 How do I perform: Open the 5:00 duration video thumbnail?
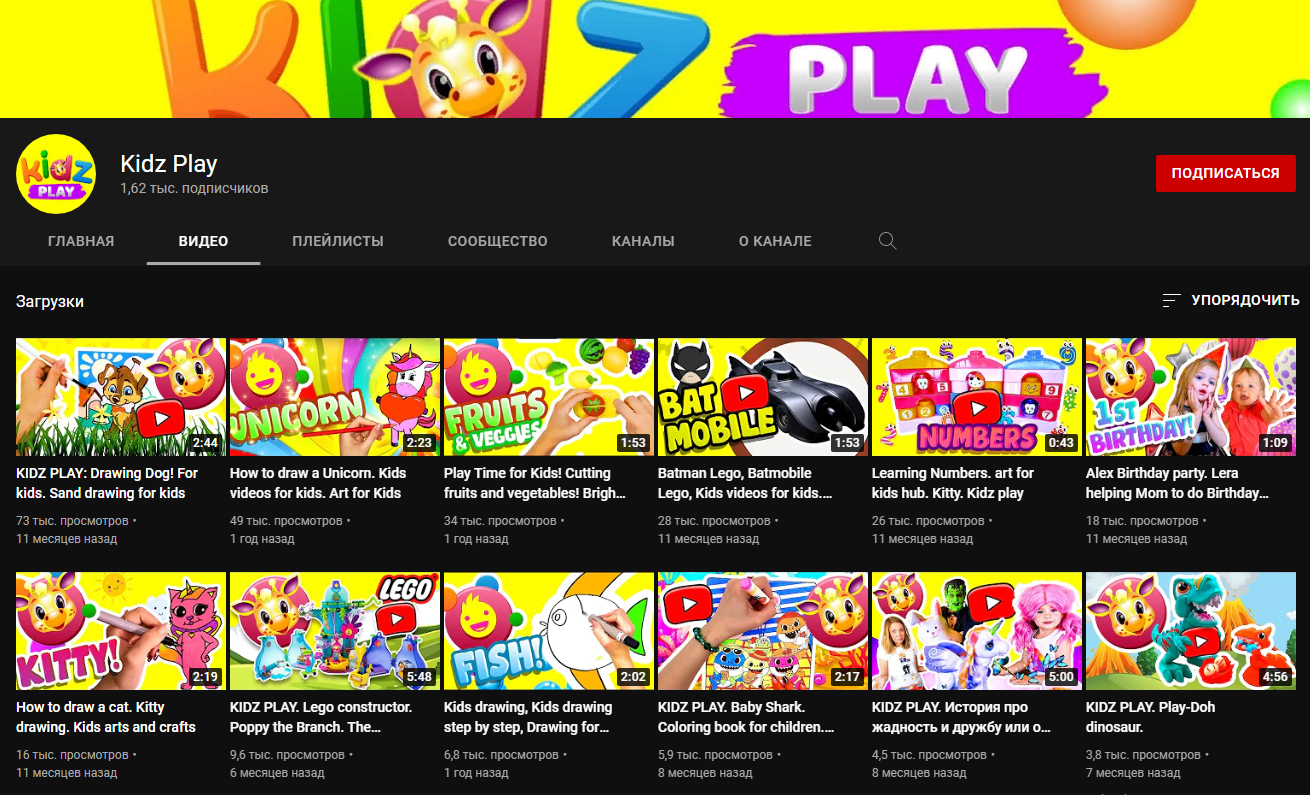[x=977, y=631]
